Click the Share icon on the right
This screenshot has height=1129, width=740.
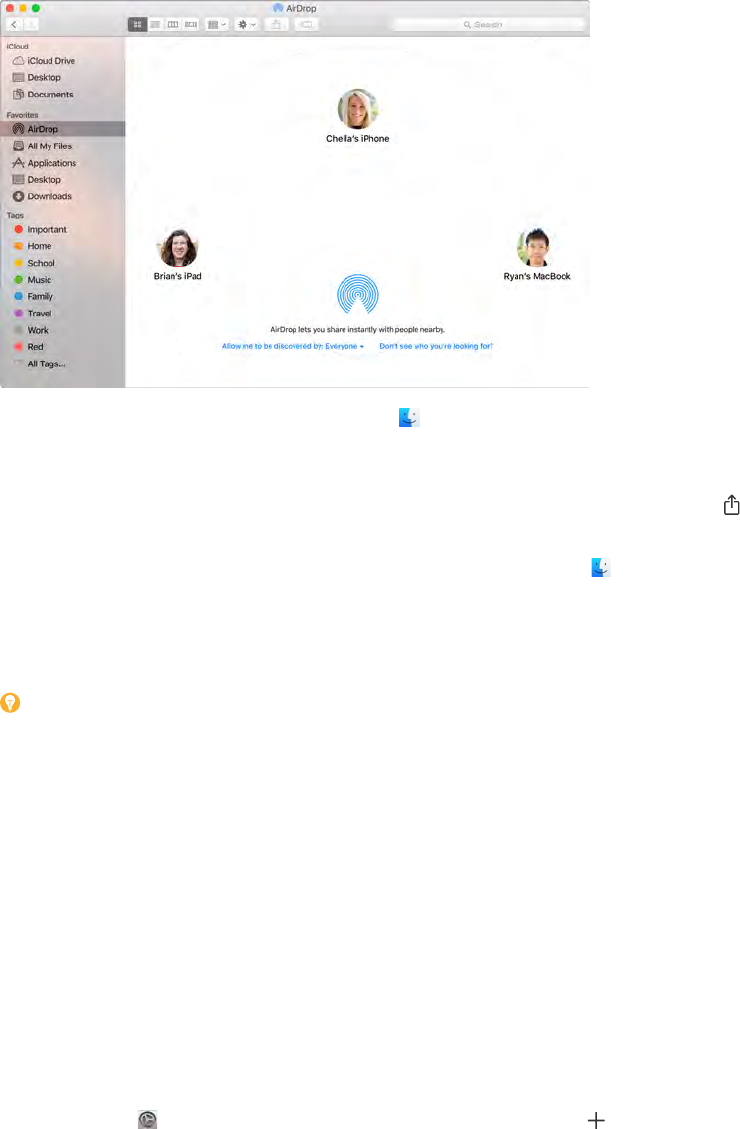(731, 505)
